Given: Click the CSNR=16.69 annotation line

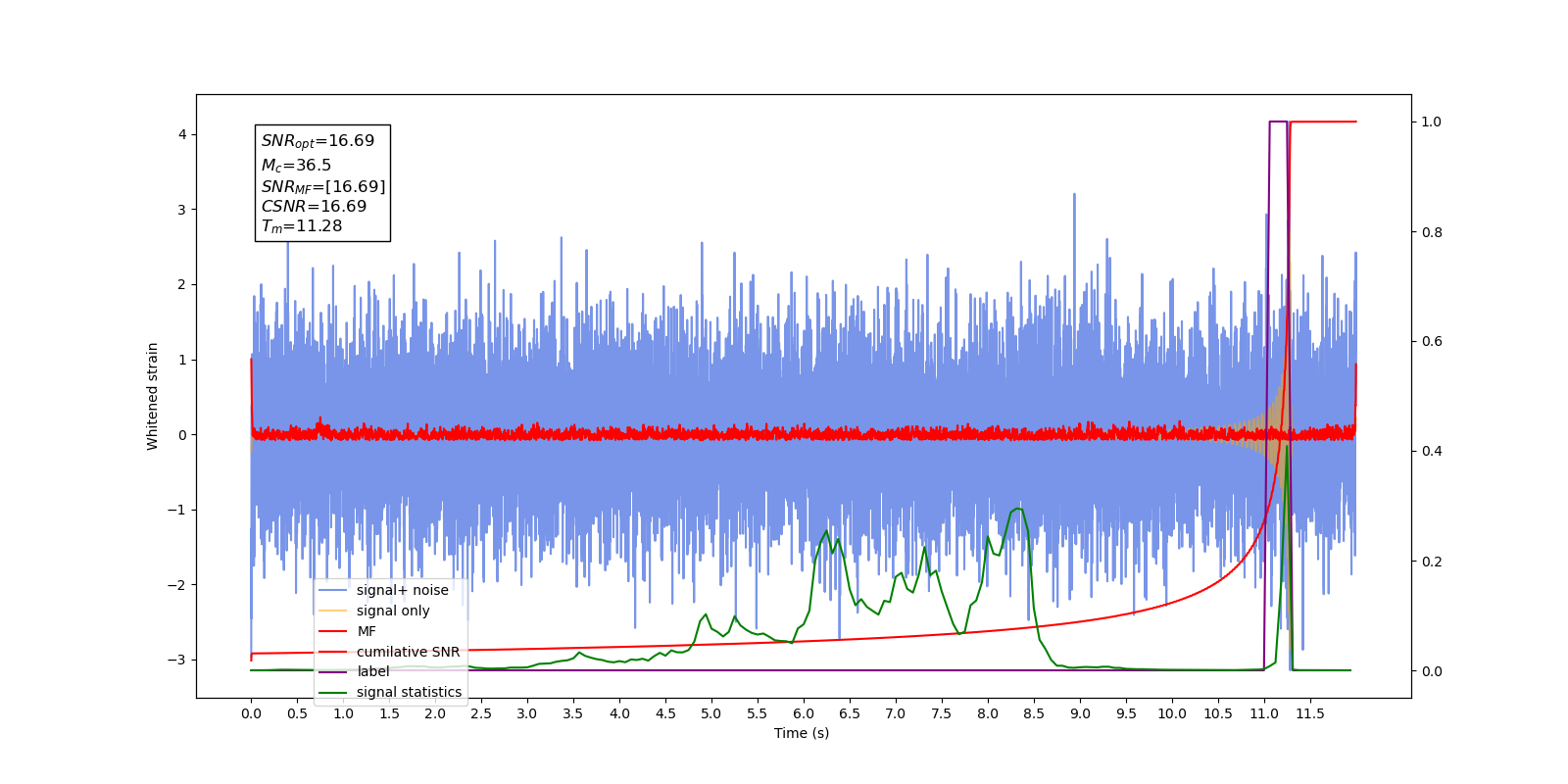Looking at the screenshot, I should [314, 206].
